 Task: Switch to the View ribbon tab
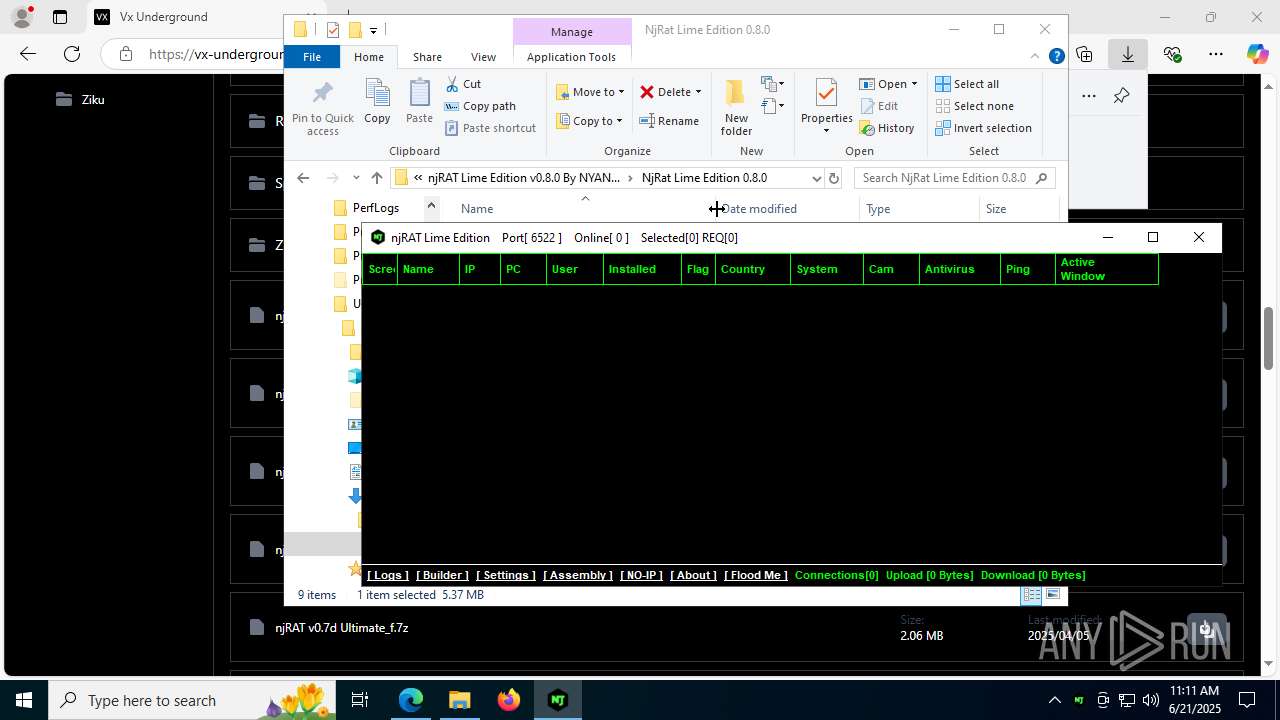[483, 57]
